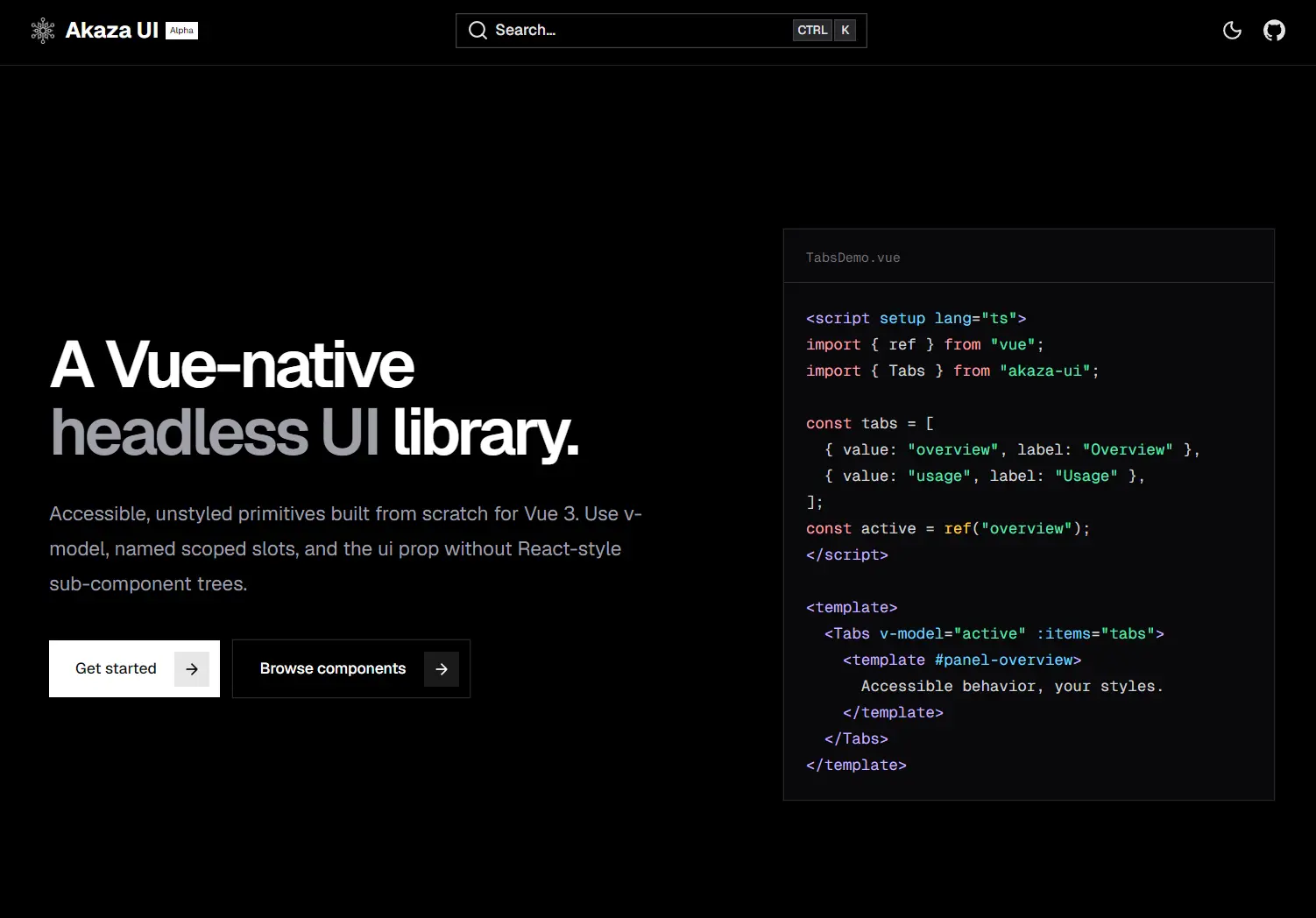This screenshot has width=1316, height=918.
Task: Click the 'headless UI library.' heading line
Action: (x=315, y=433)
